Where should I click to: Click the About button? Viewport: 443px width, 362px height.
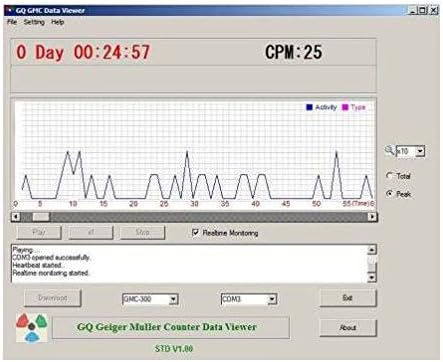click(348, 328)
